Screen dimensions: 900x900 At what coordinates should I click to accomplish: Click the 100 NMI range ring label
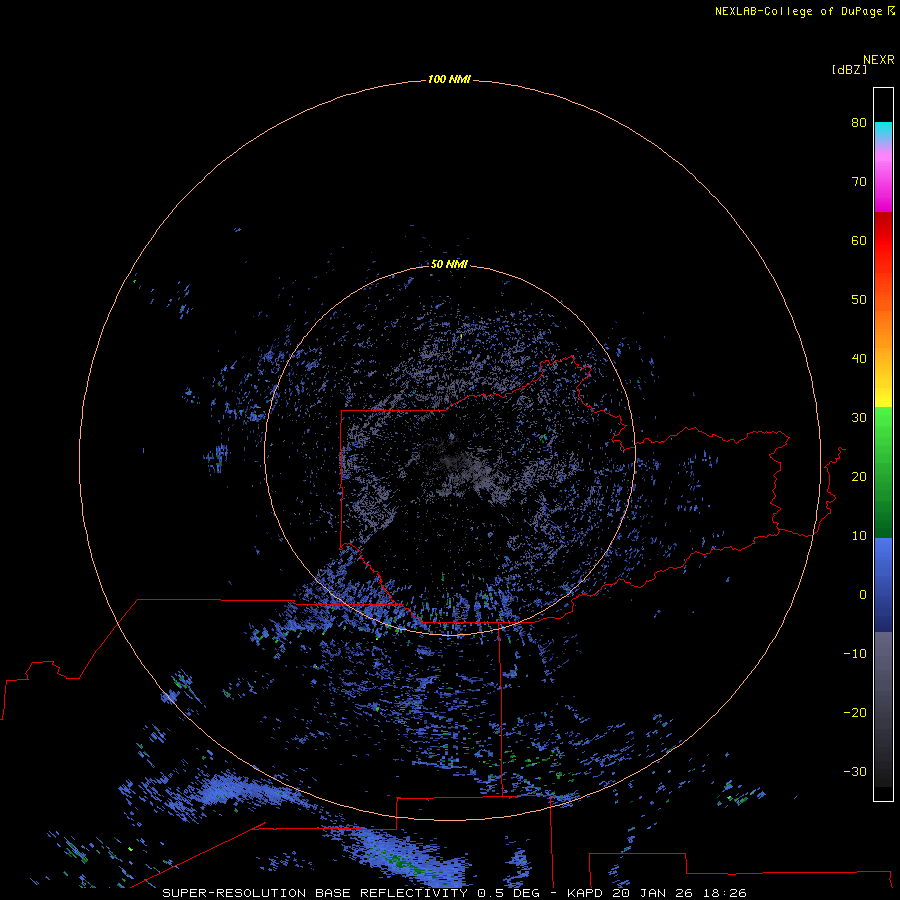tap(449, 79)
